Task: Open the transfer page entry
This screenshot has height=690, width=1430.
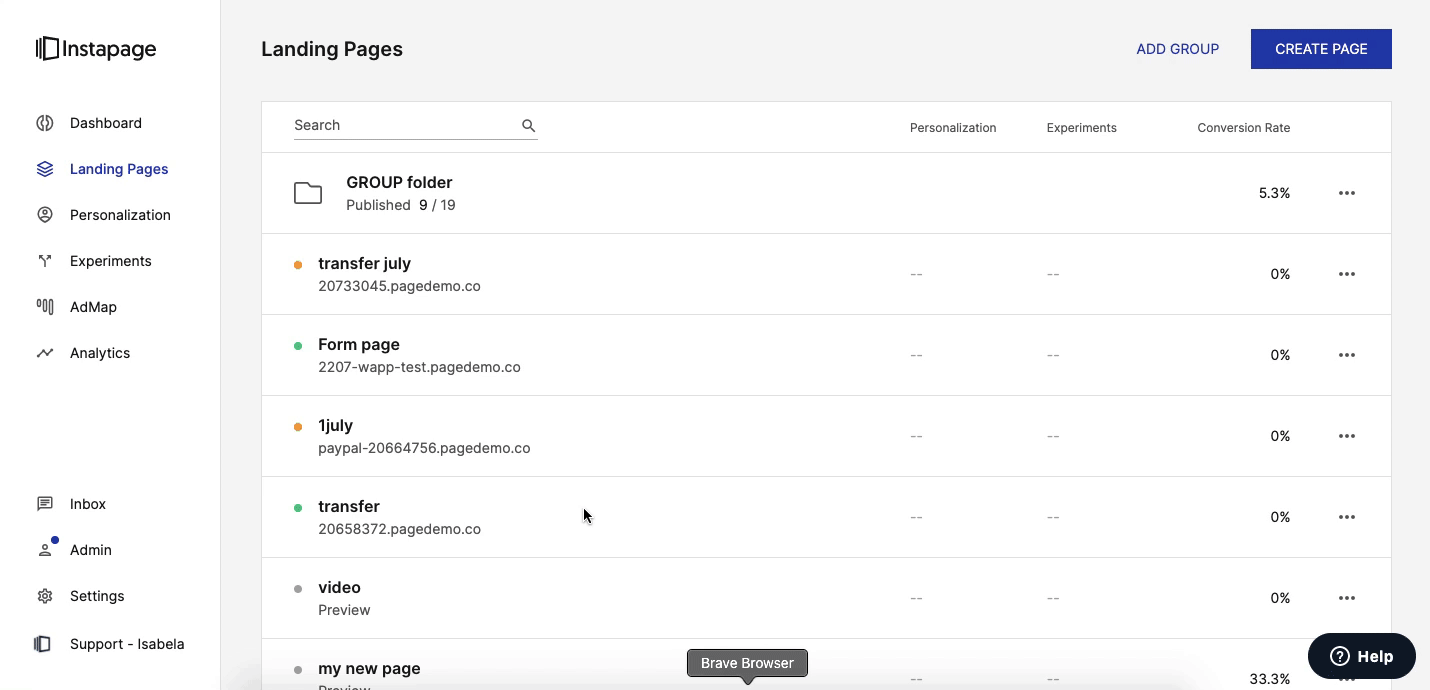Action: (349, 506)
